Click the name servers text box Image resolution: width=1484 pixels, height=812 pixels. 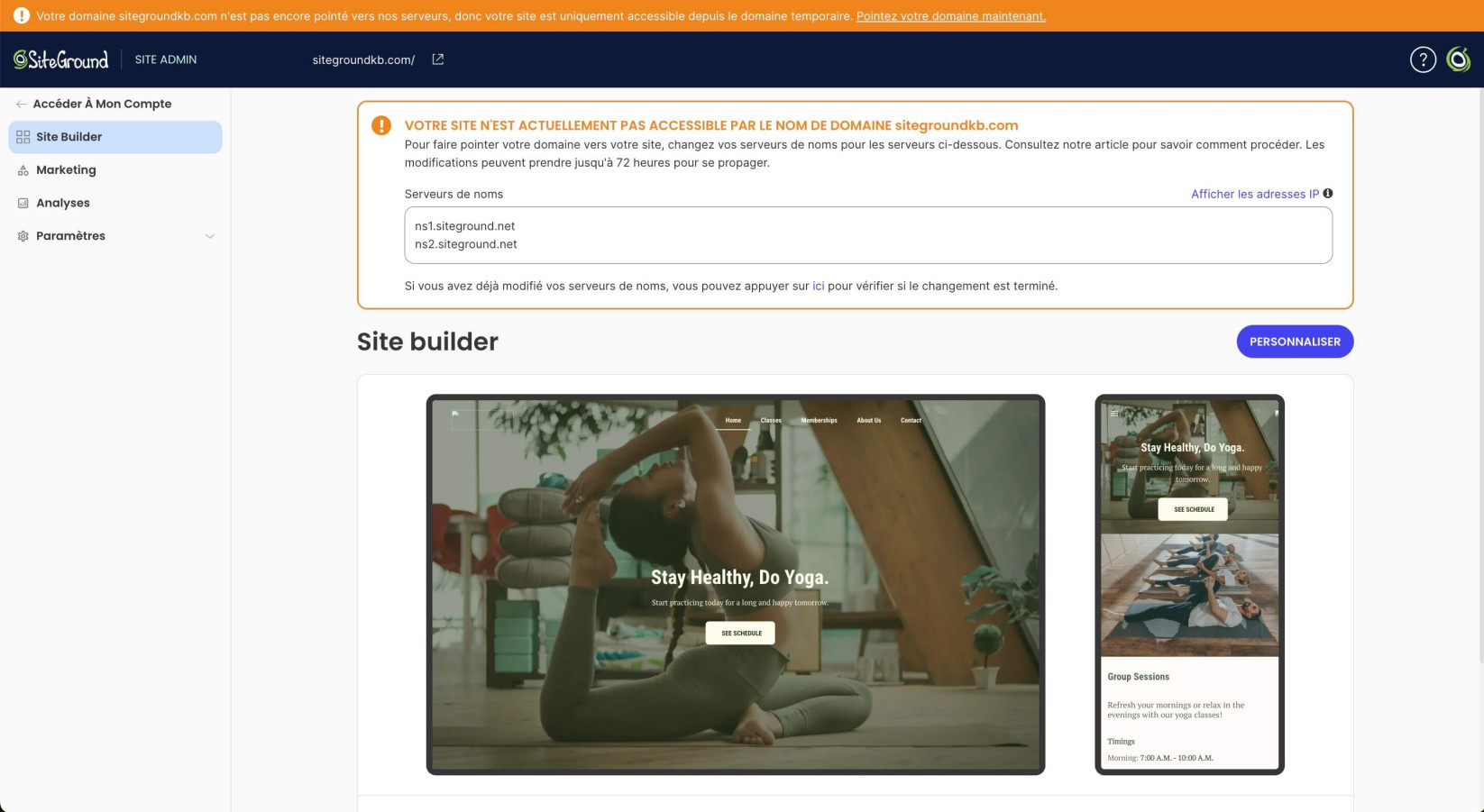click(x=868, y=235)
